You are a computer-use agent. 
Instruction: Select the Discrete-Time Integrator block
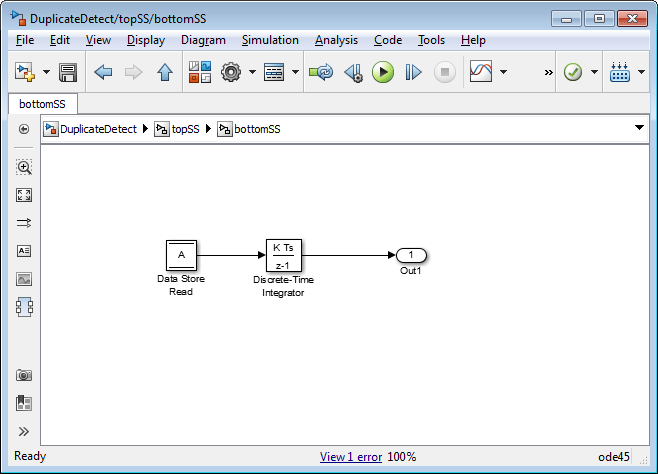coord(284,255)
